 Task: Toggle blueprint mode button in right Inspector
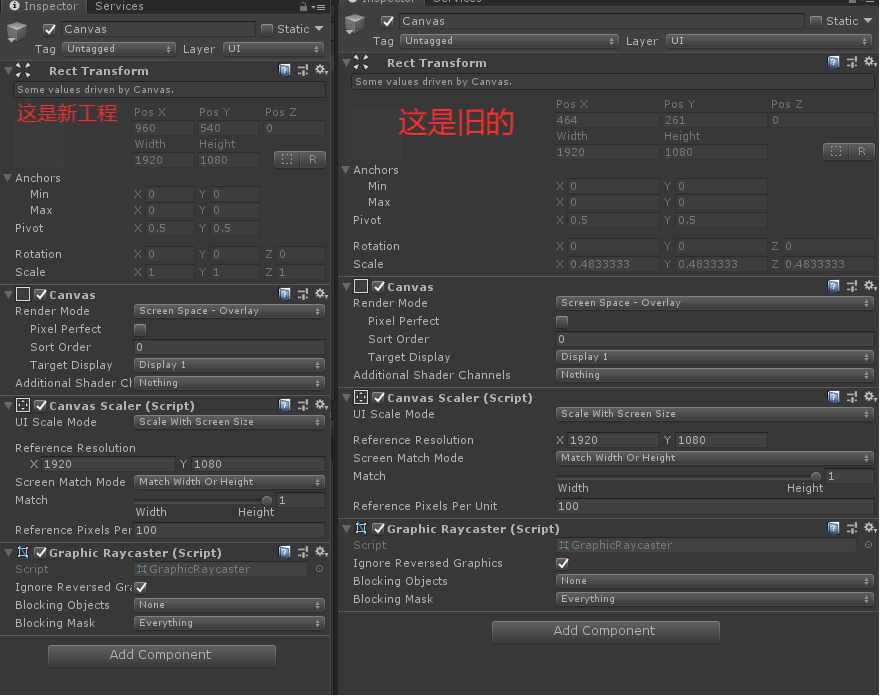point(836,152)
